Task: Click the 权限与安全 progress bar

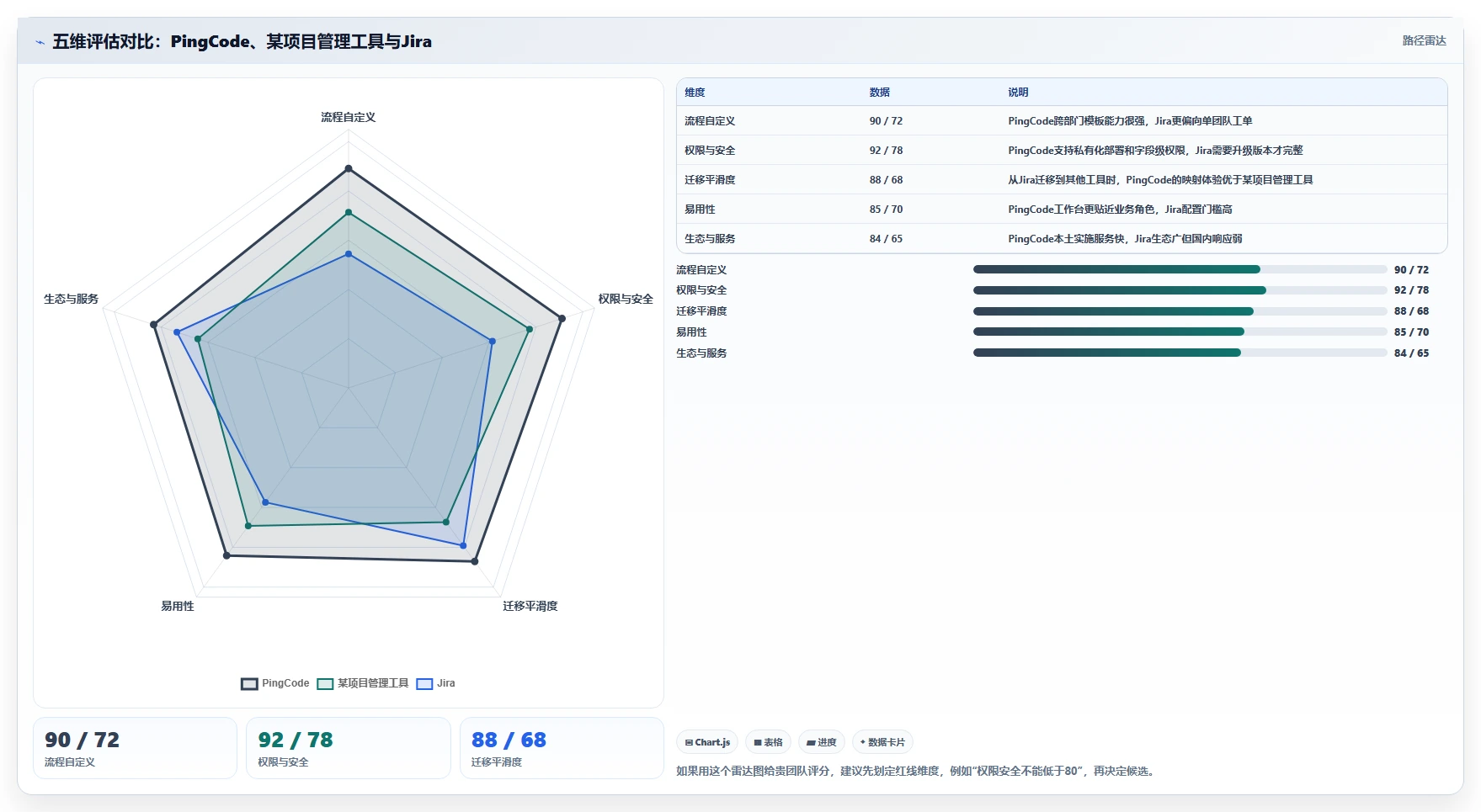Action: click(x=1180, y=290)
